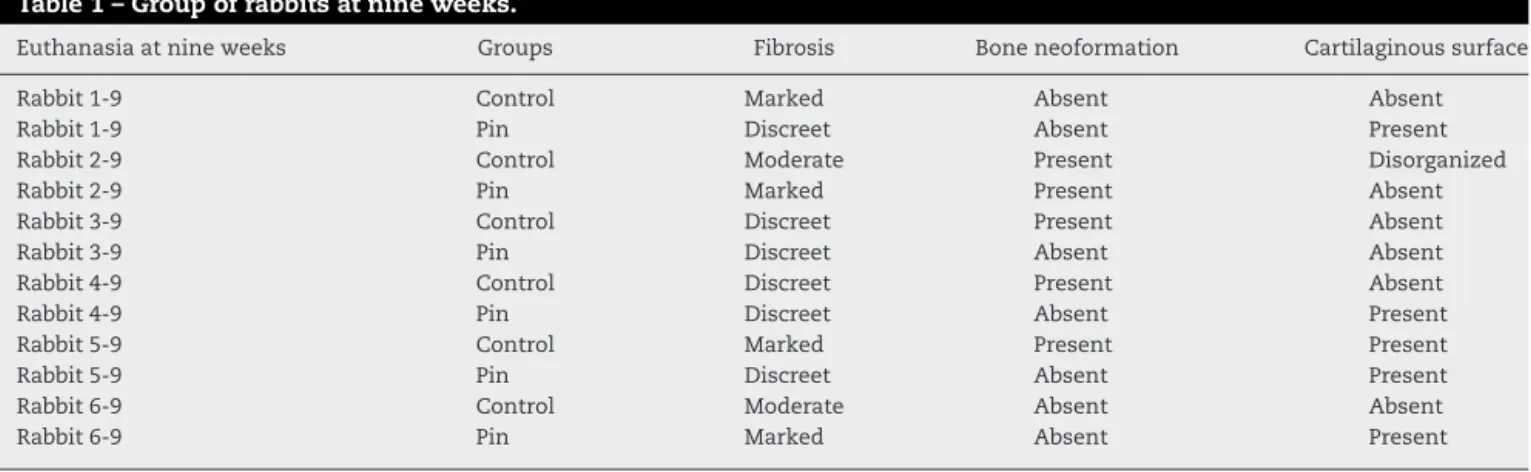Click the 'Cartilaginous surface' column header

click(x=1416, y=48)
